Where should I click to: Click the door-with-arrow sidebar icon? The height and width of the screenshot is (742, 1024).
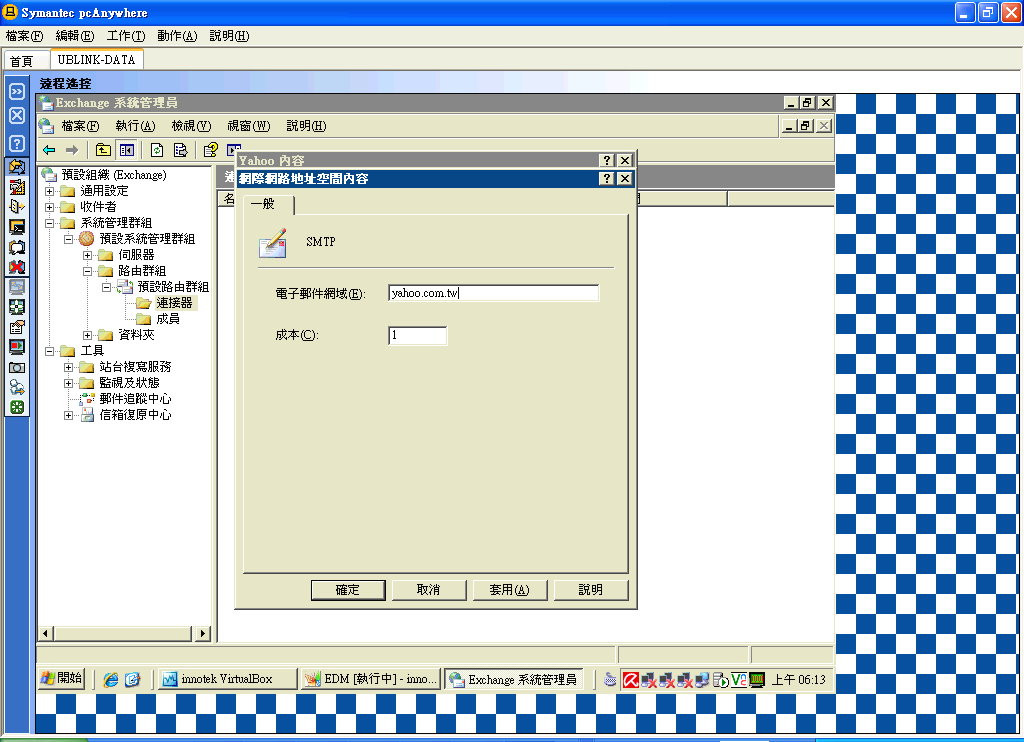(x=17, y=207)
